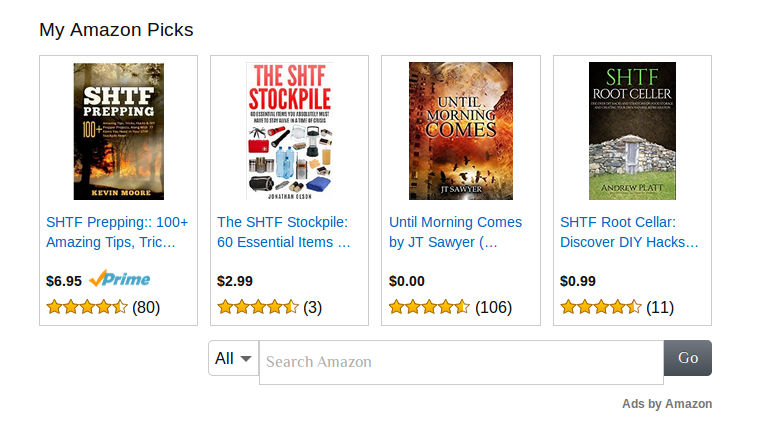Expand the All category dropdown
759x441 pixels.
click(x=233, y=358)
